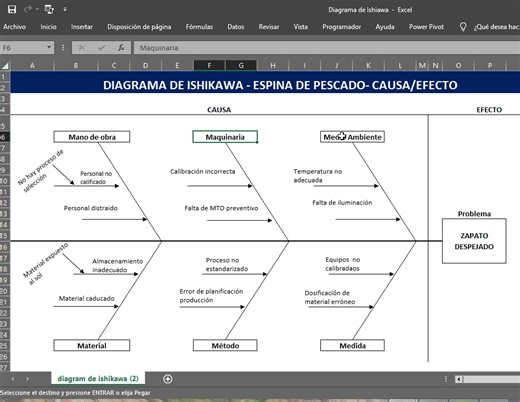Add a new sheet with plus icon
The width and height of the screenshot is (520, 402).
click(168, 379)
